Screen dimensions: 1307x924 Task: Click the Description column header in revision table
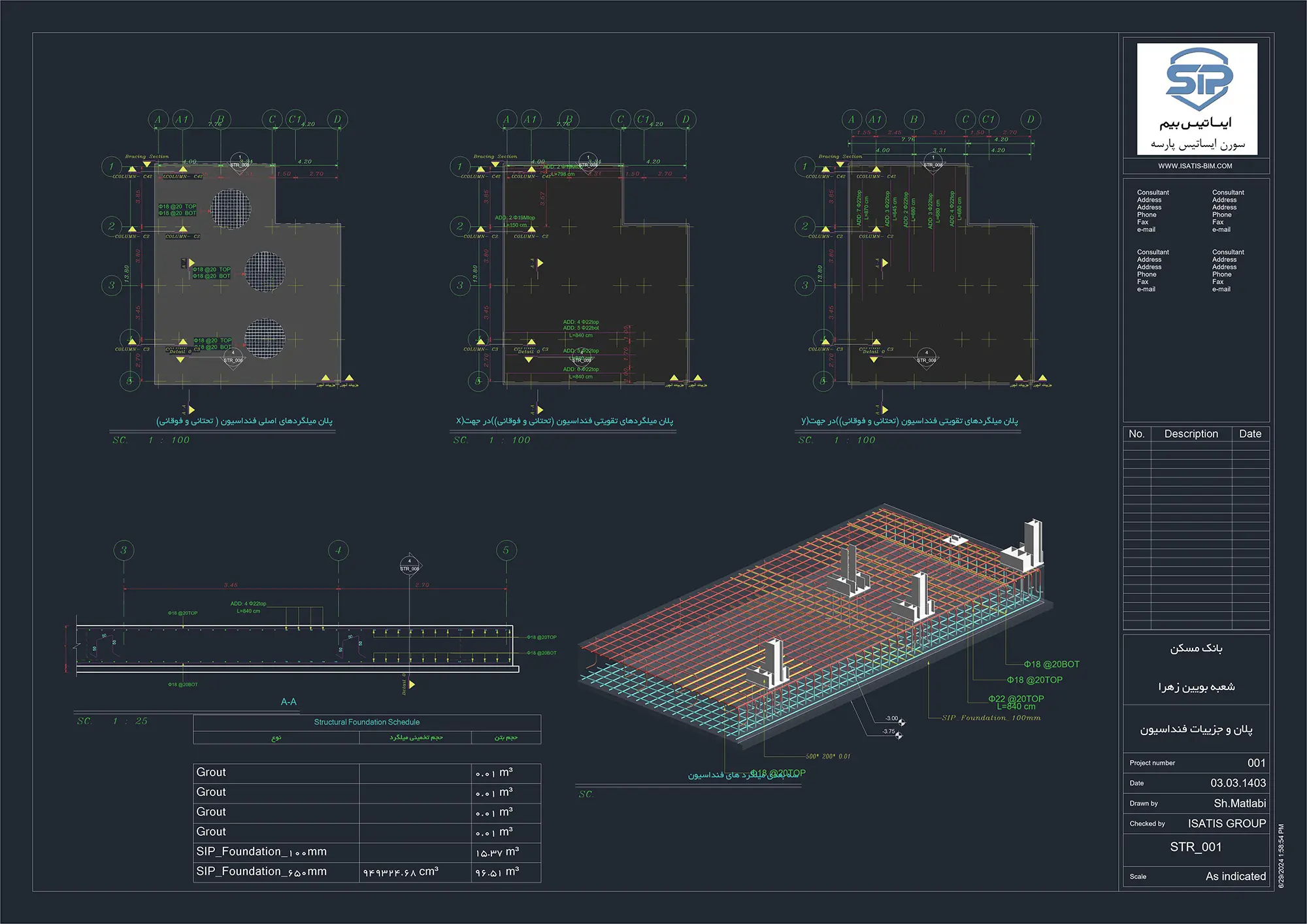pyautogui.click(x=1191, y=434)
